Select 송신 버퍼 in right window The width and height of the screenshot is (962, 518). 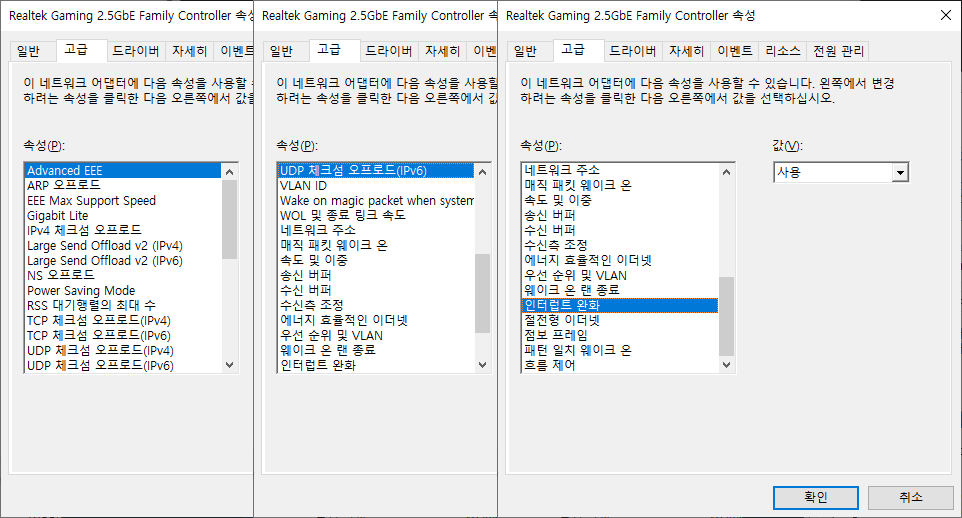pyautogui.click(x=620, y=215)
